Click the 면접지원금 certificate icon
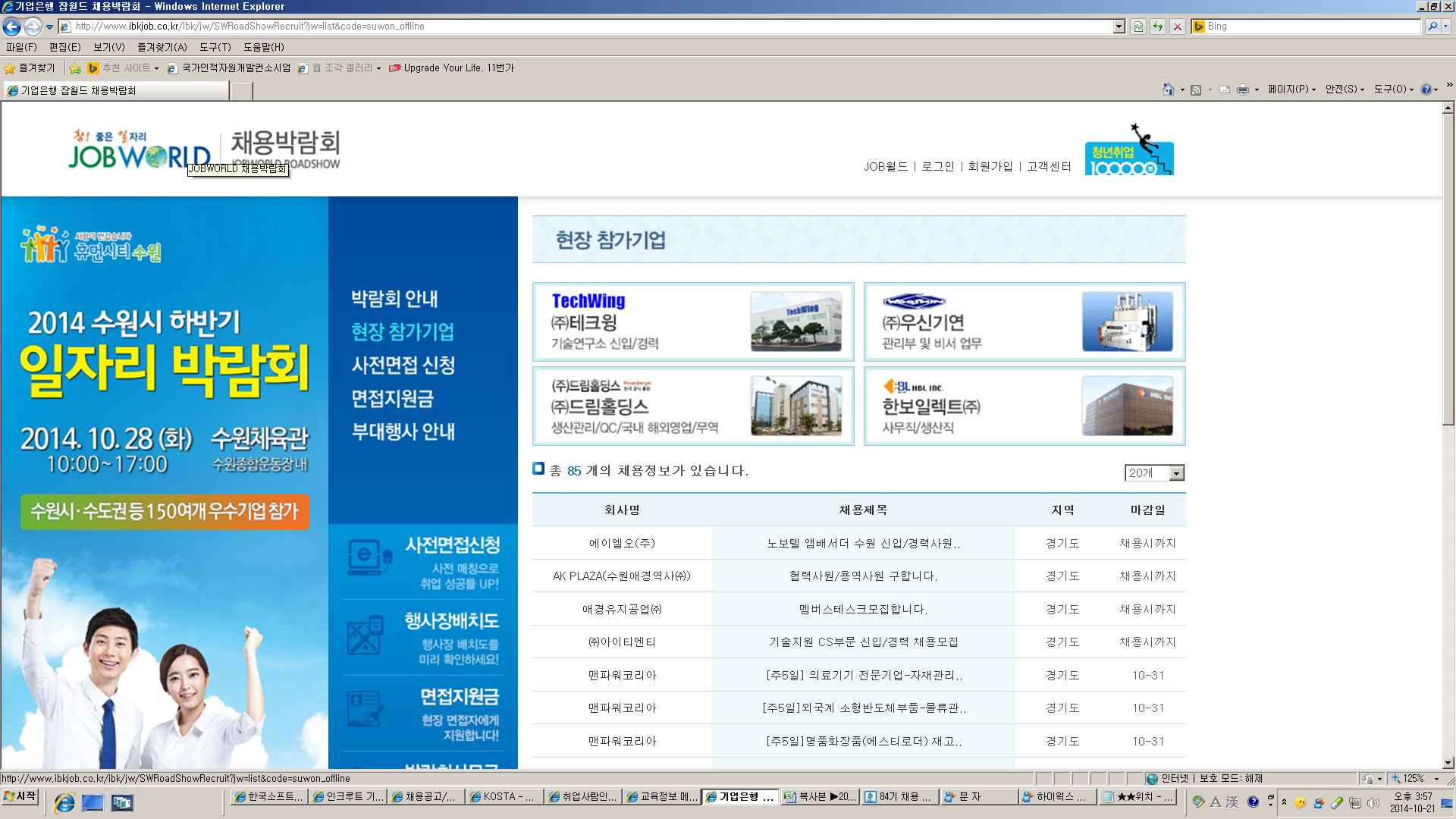This screenshot has width=1456, height=819. point(365,708)
